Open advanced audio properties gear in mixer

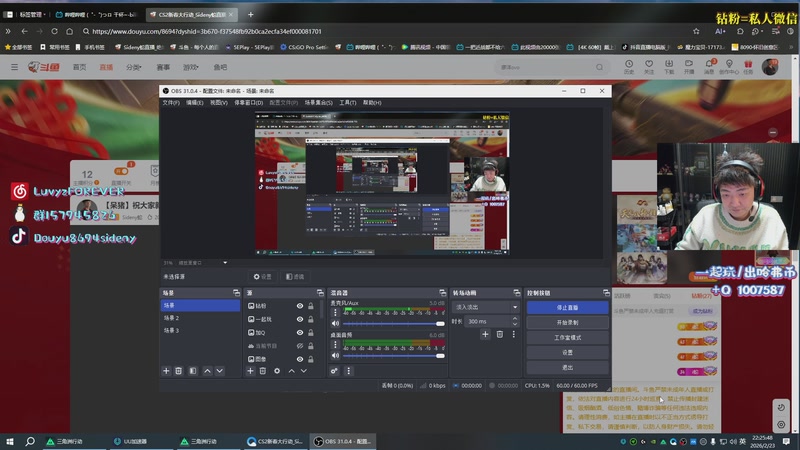(x=334, y=371)
